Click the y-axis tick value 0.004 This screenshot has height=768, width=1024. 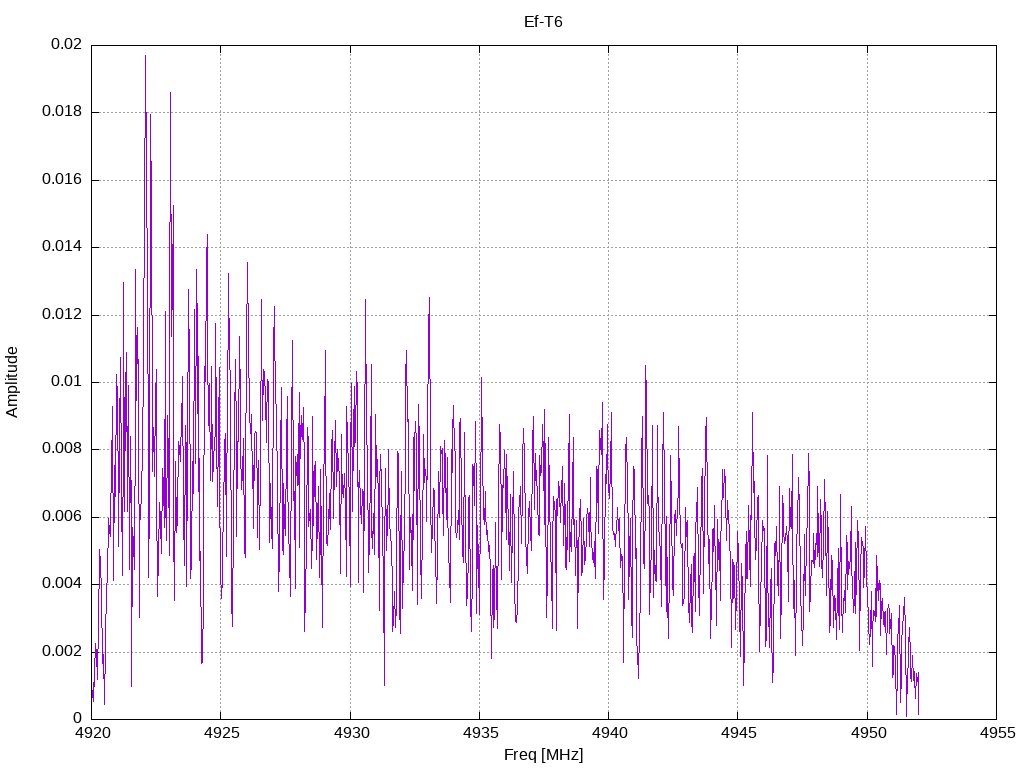coord(62,583)
